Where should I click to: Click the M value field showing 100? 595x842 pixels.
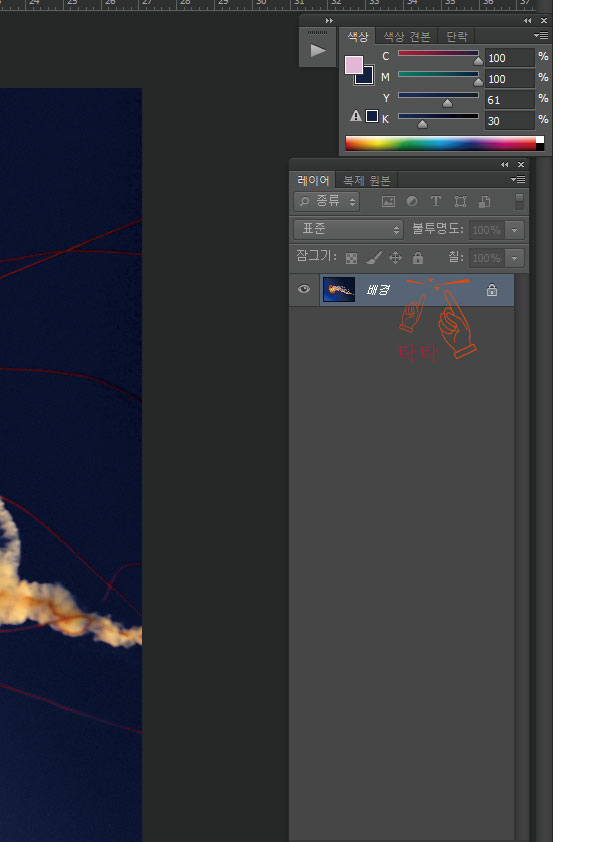click(510, 78)
